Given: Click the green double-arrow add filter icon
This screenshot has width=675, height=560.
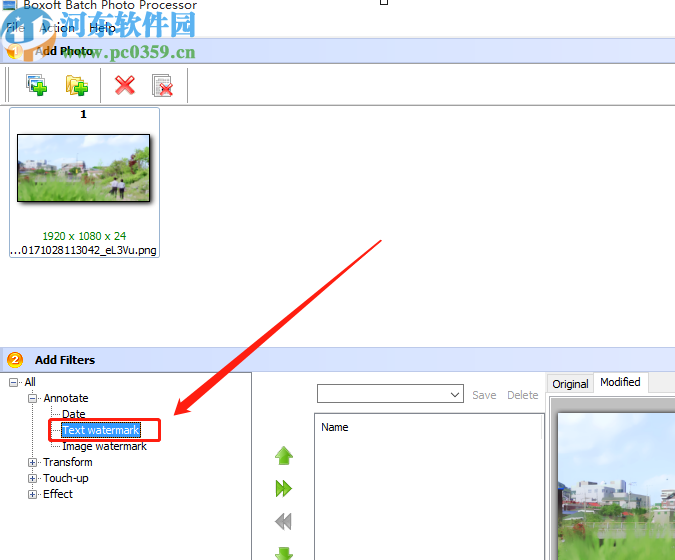Looking at the screenshot, I should (284, 488).
